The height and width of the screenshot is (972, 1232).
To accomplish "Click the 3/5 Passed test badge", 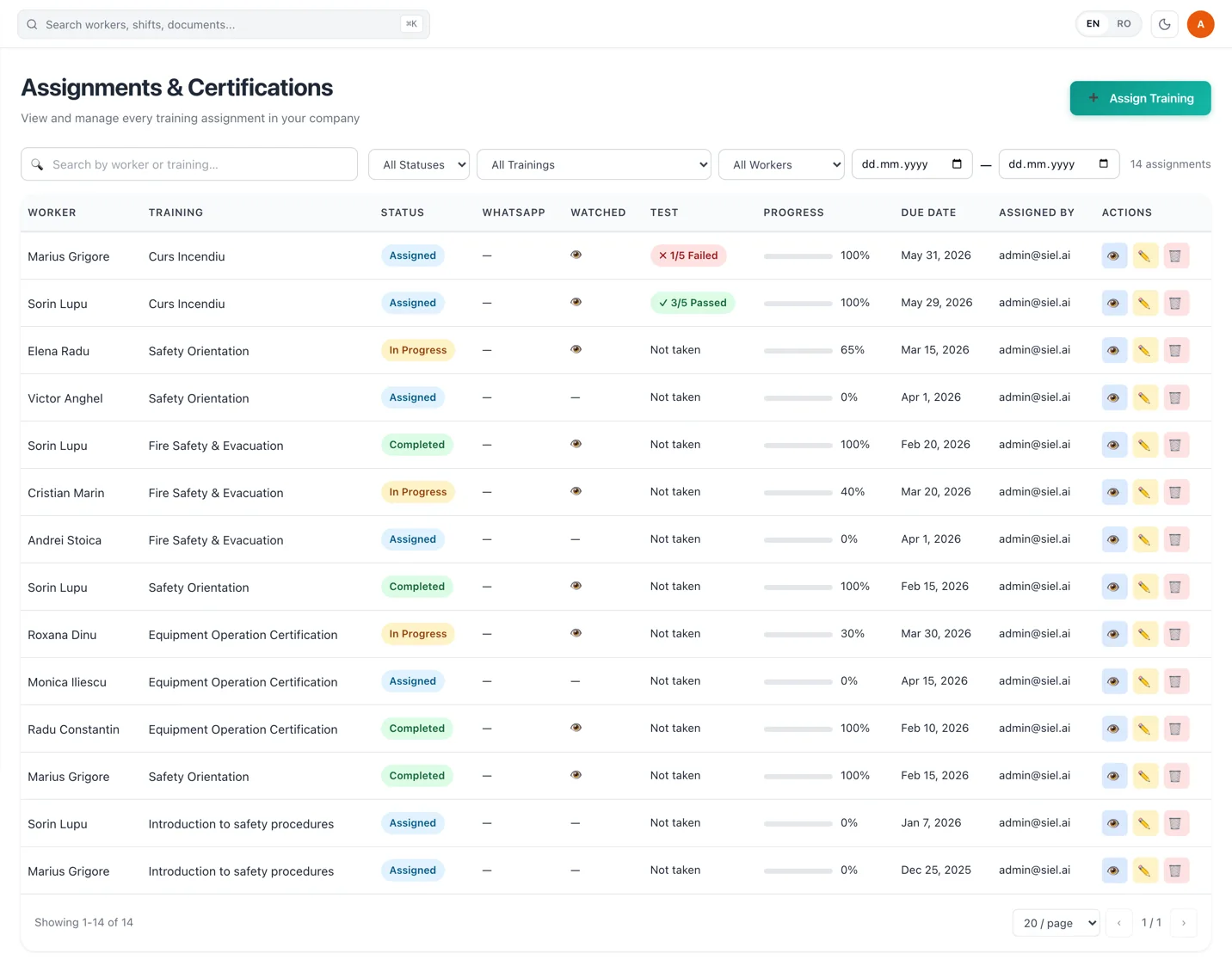I will (x=693, y=303).
